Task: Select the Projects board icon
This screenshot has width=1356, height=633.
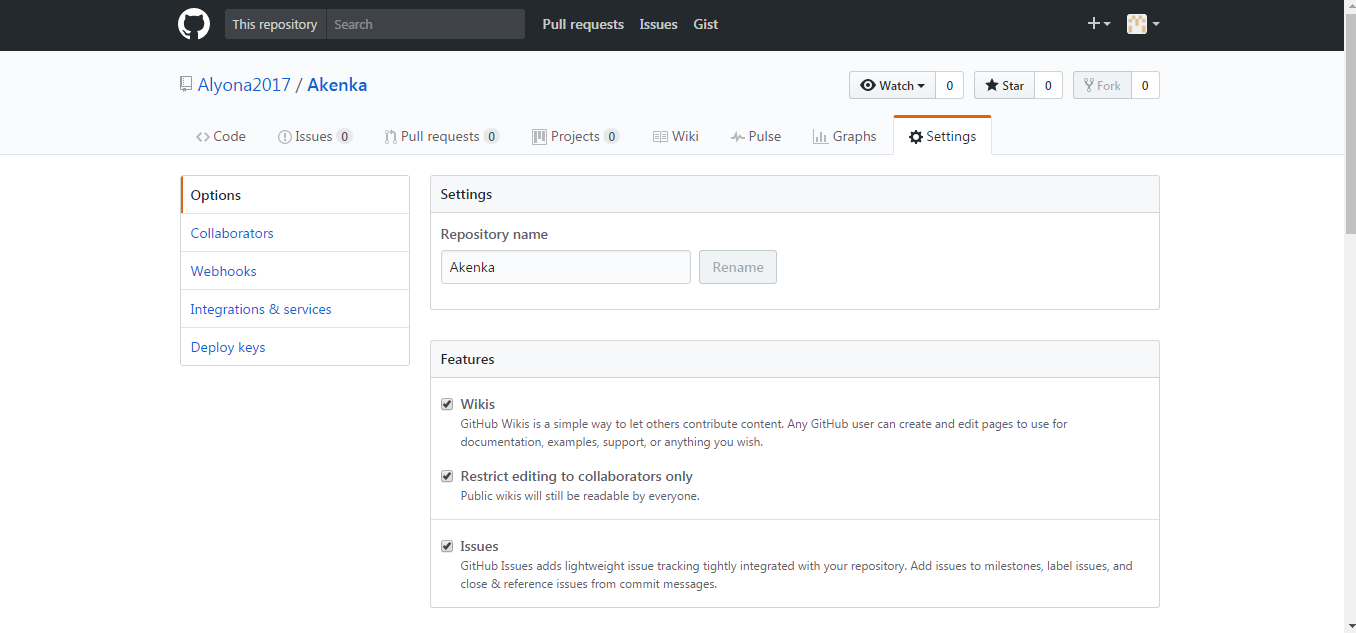Action: click(x=538, y=135)
